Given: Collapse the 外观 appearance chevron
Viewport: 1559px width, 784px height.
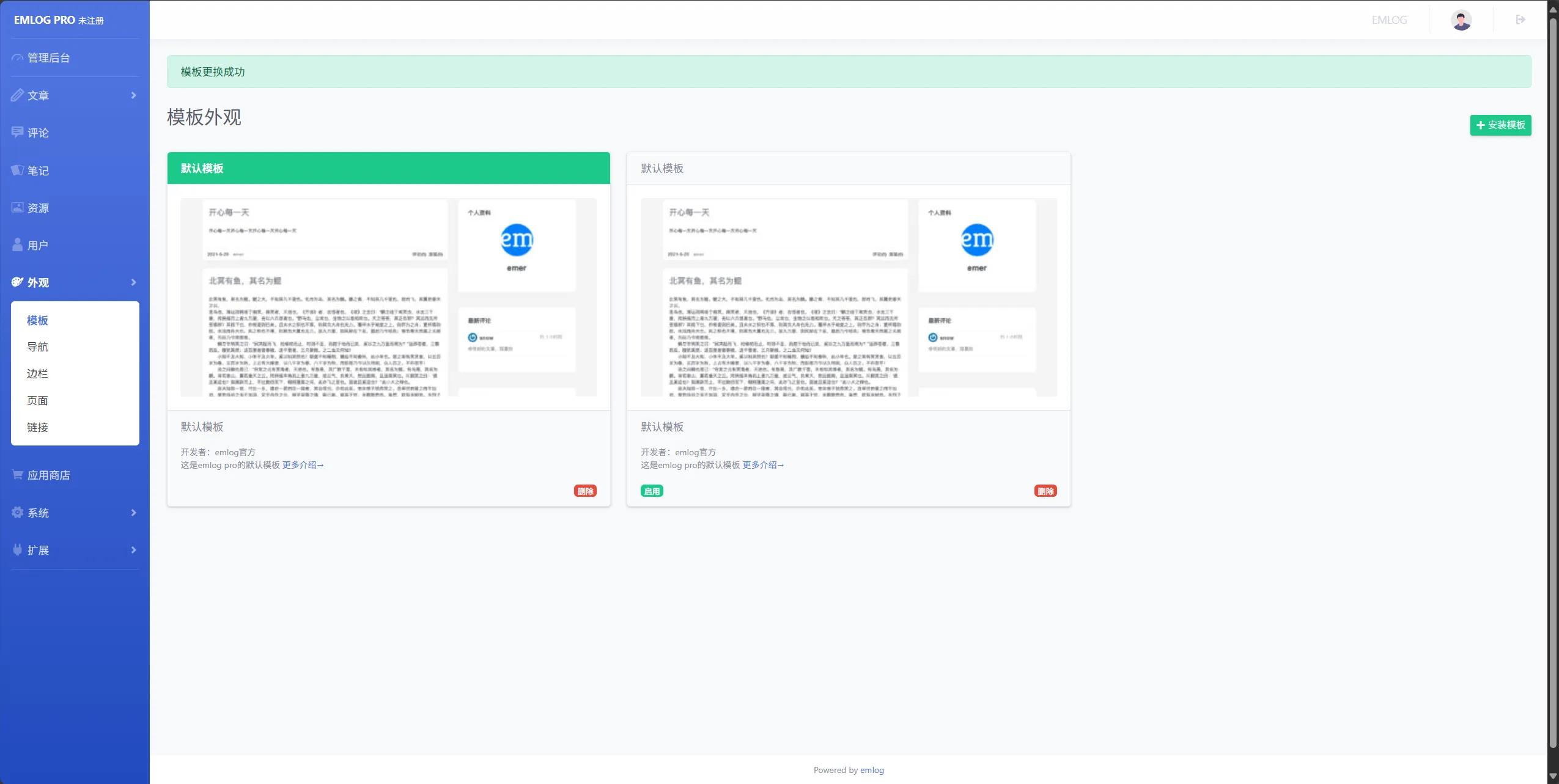Looking at the screenshot, I should pyautogui.click(x=133, y=282).
